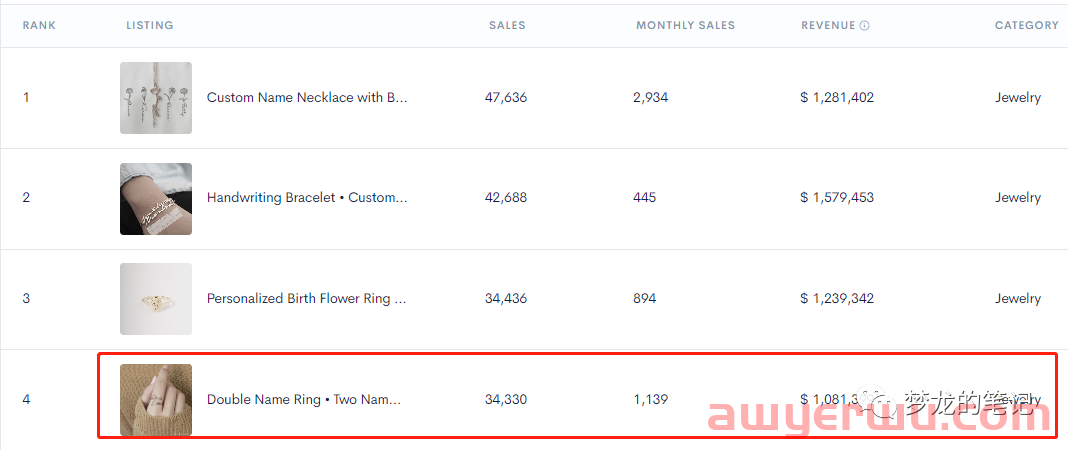This screenshot has width=1068, height=450.
Task: Open the Custom Name Necklace thumbnail
Action: tap(156, 98)
